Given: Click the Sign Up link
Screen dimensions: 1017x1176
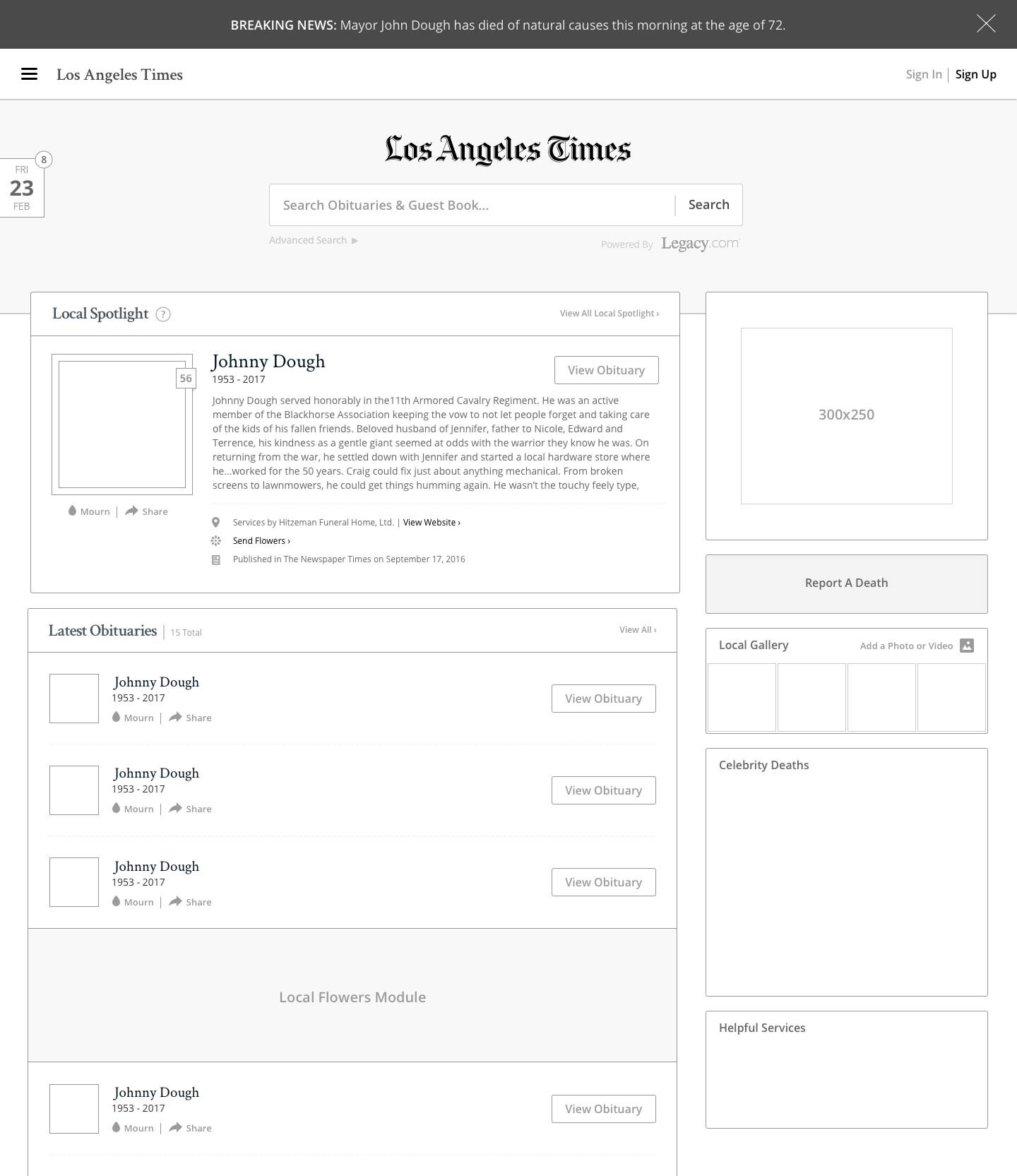Looking at the screenshot, I should pos(975,74).
